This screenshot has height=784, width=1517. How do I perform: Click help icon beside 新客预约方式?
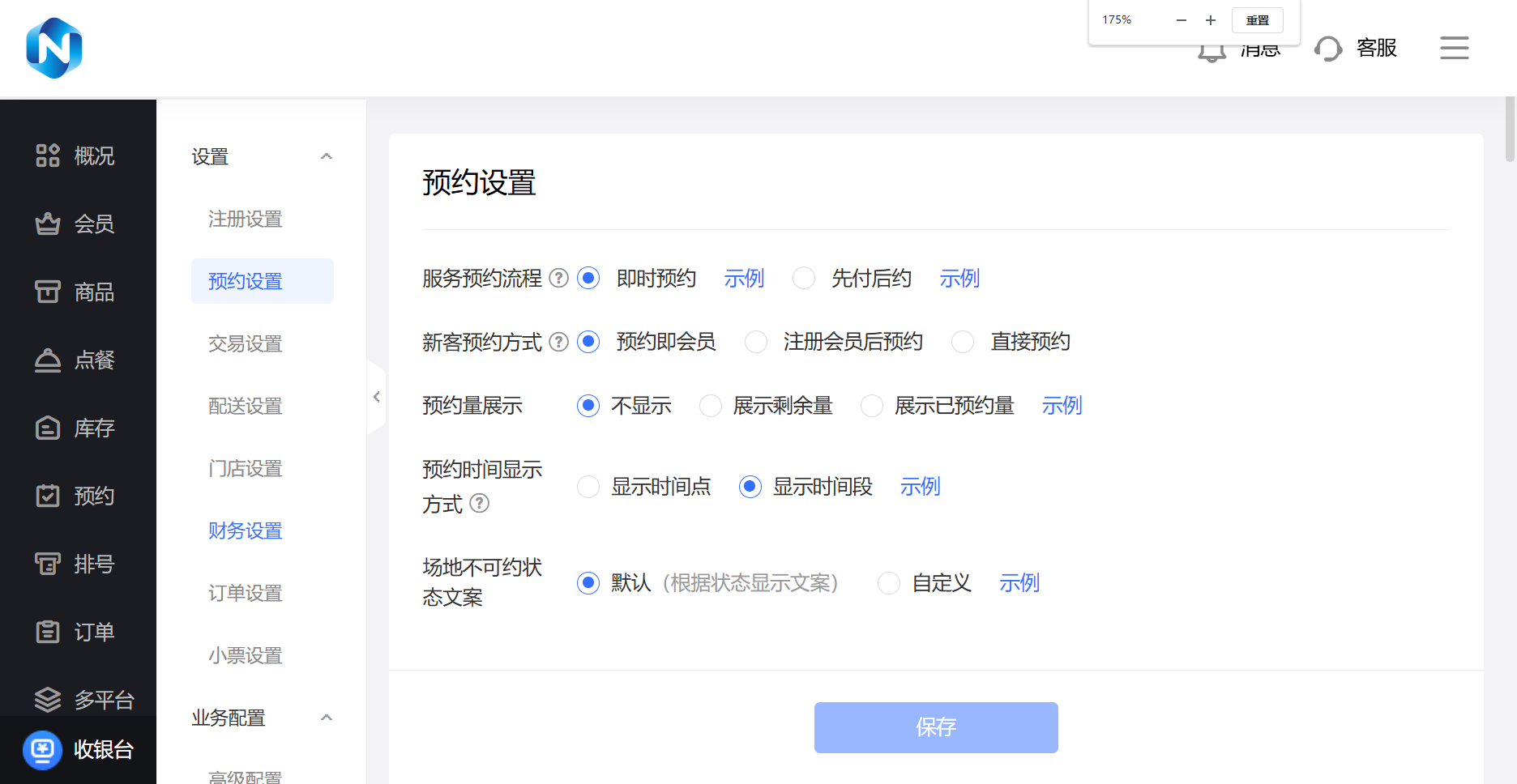coord(559,342)
